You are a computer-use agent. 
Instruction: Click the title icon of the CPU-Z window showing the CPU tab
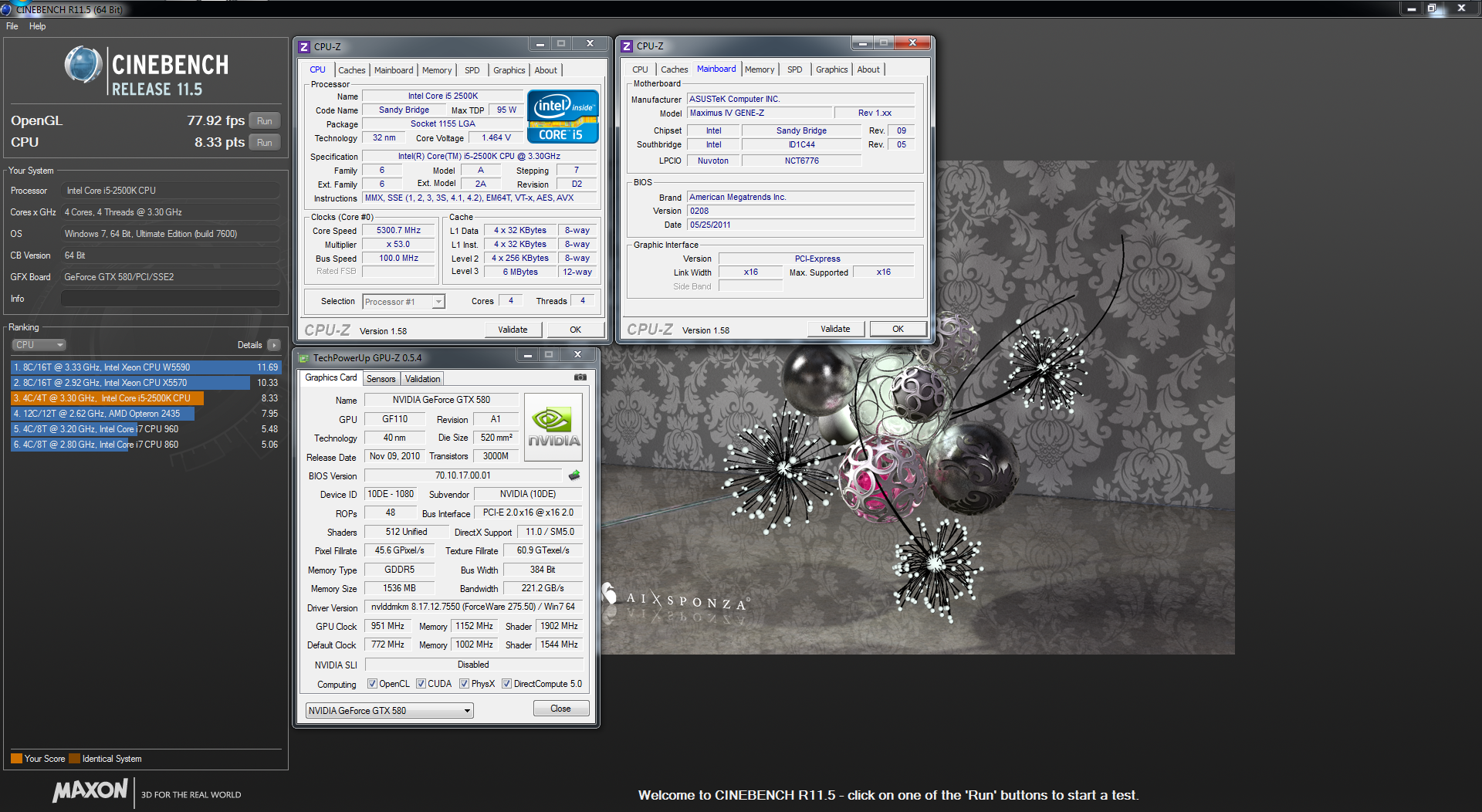pyautogui.click(x=304, y=47)
